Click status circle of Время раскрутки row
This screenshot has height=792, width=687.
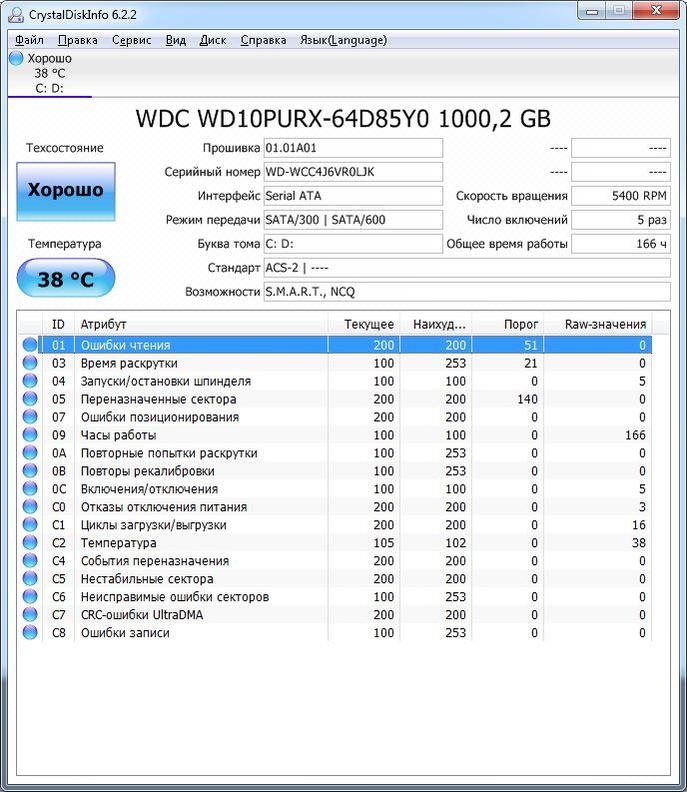(30, 363)
